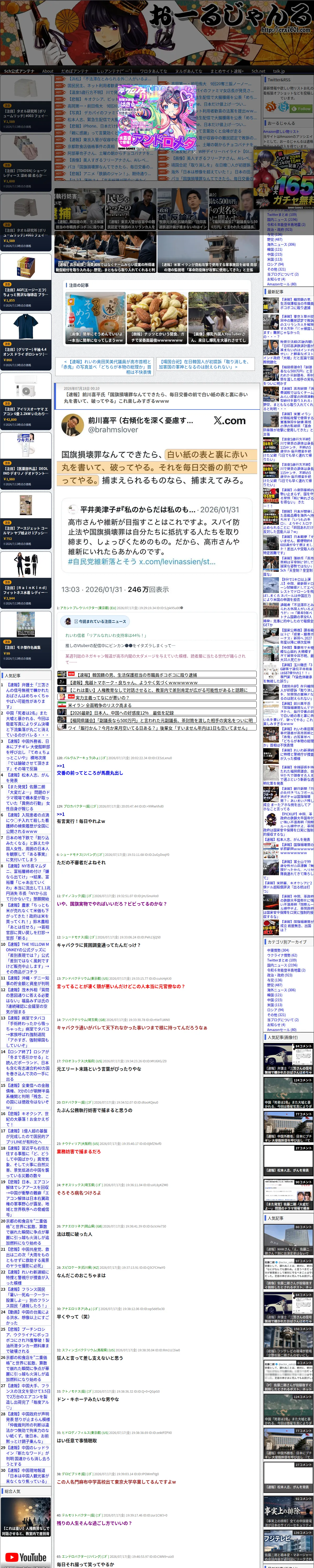Click the >>1 reply anchor in comment 120
Image resolution: width=314 pixels, height=1568 pixels.
tap(60, 766)
